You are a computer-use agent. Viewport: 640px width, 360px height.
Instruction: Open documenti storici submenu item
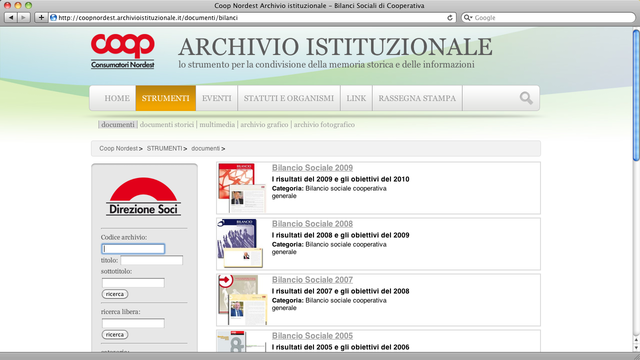[x=167, y=124]
